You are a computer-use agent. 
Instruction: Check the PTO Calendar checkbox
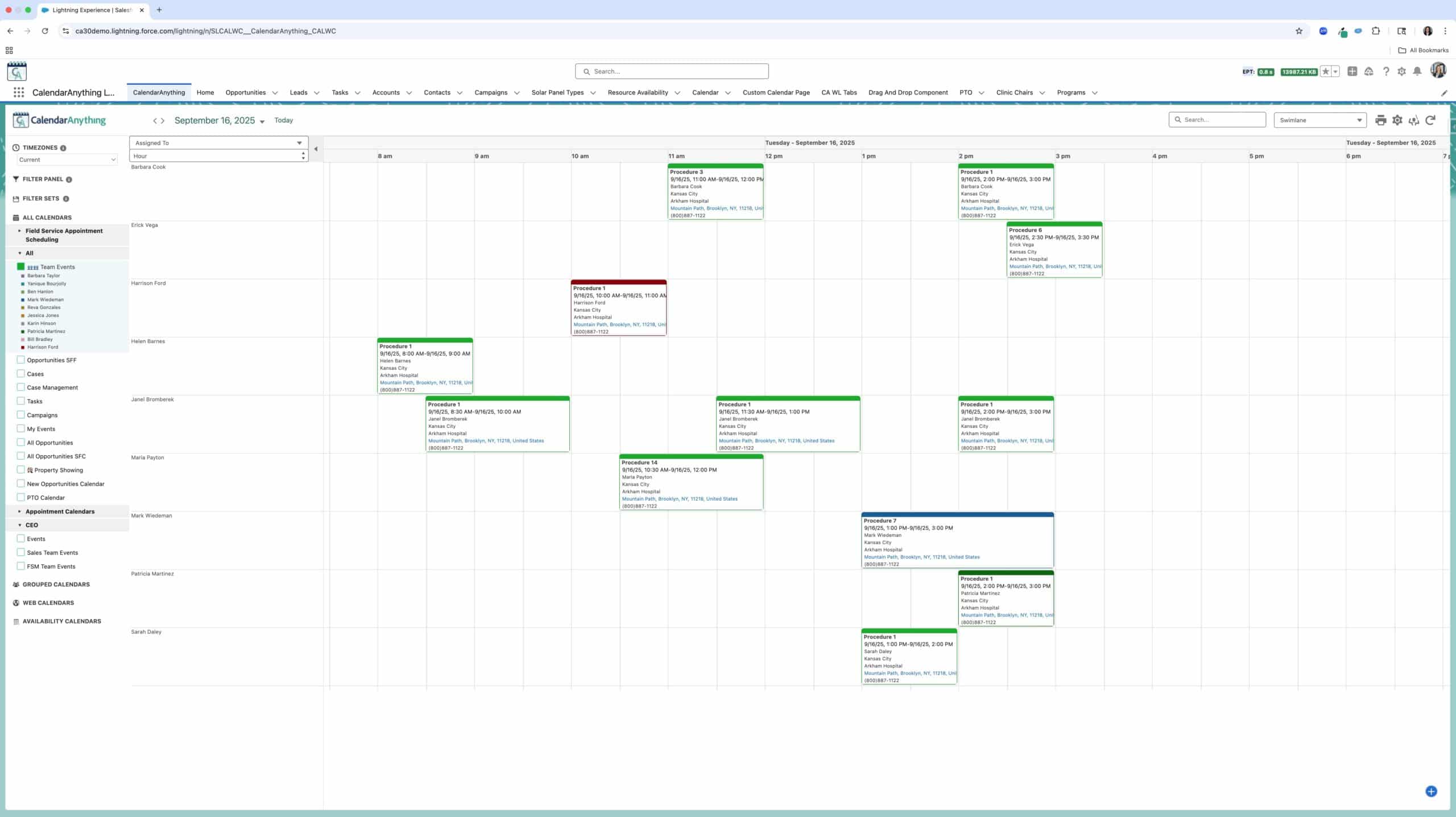pos(21,498)
